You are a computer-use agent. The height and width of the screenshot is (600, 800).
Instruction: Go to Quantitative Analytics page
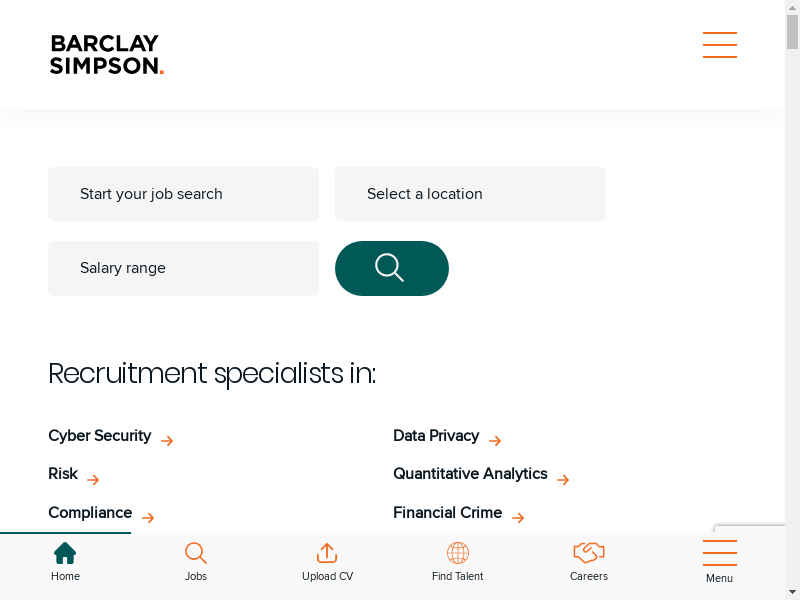(x=470, y=474)
